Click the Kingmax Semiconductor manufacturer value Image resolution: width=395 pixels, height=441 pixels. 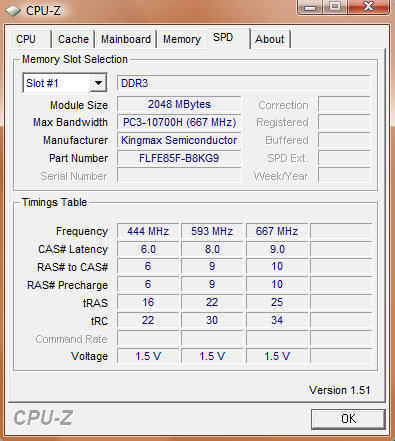(179, 140)
